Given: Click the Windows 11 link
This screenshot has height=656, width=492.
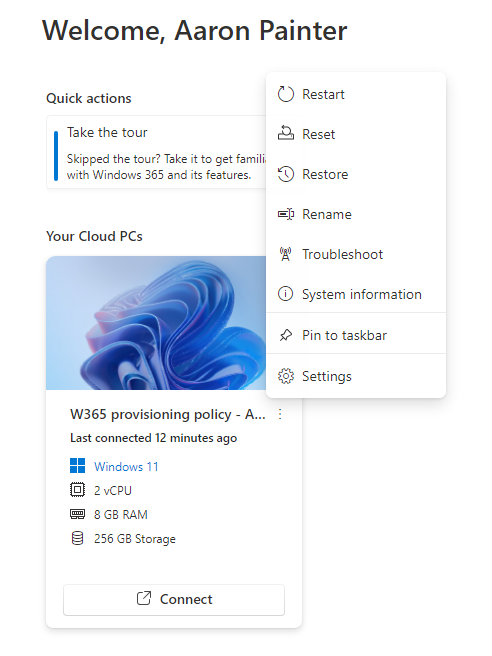Looking at the screenshot, I should (x=126, y=466).
